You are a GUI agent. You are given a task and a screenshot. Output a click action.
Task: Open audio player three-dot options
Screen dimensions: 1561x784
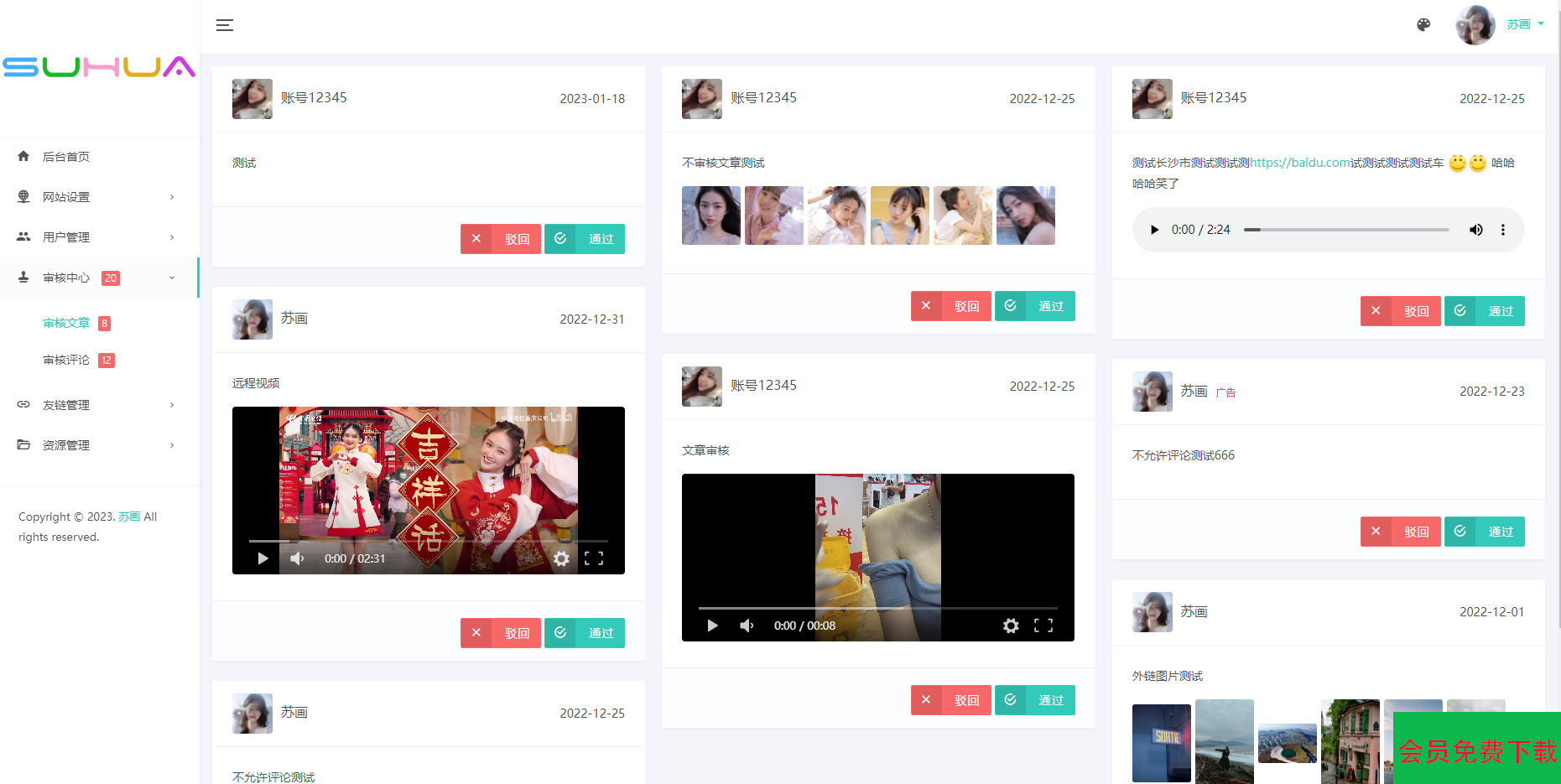1502,230
